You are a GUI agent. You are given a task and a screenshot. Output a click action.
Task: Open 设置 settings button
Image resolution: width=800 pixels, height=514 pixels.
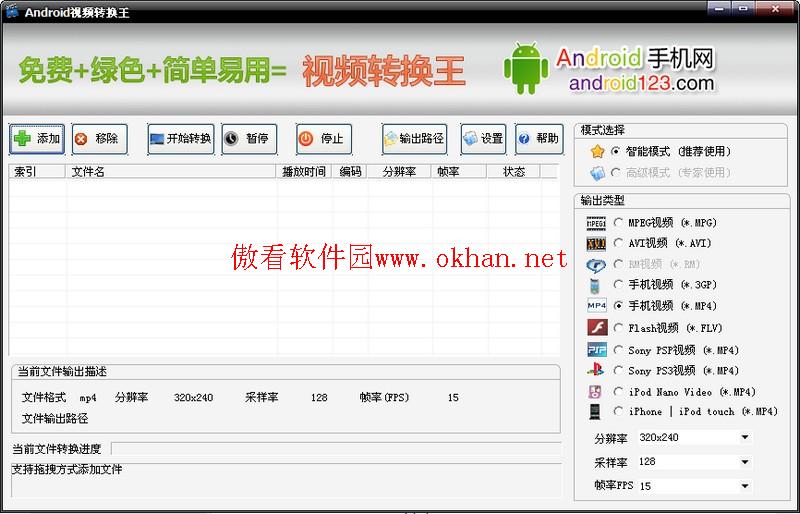(483, 139)
